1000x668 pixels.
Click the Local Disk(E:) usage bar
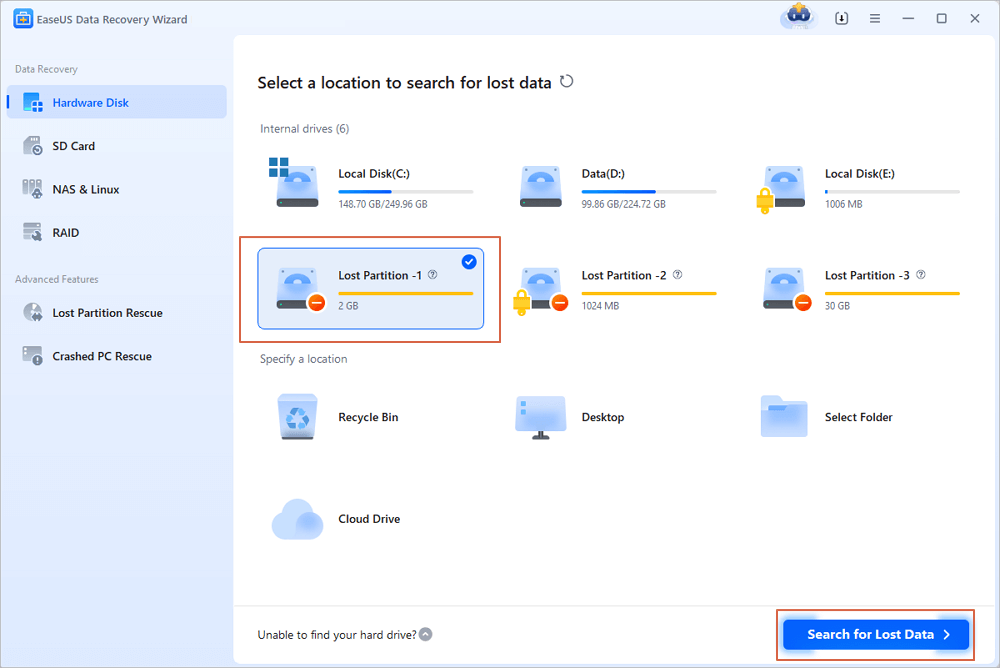click(x=892, y=191)
